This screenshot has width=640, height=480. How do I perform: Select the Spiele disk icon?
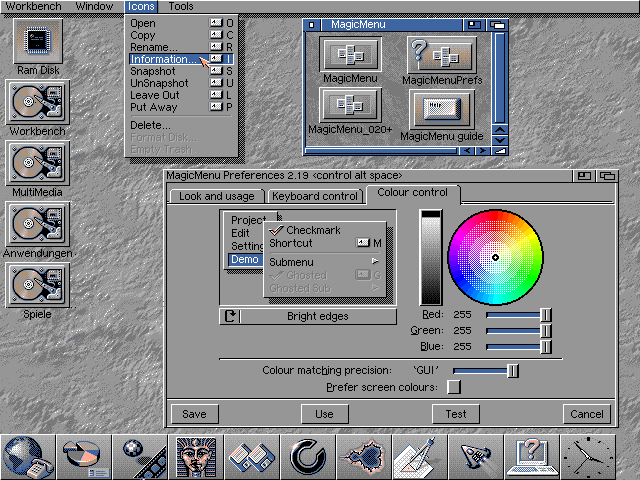click(38, 284)
